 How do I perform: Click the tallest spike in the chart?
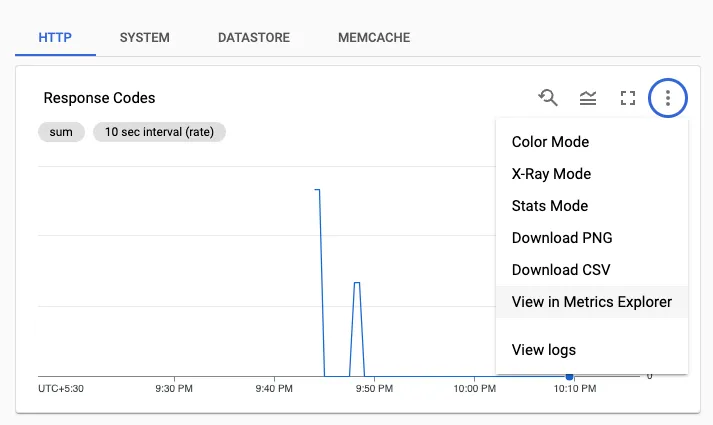tap(318, 190)
